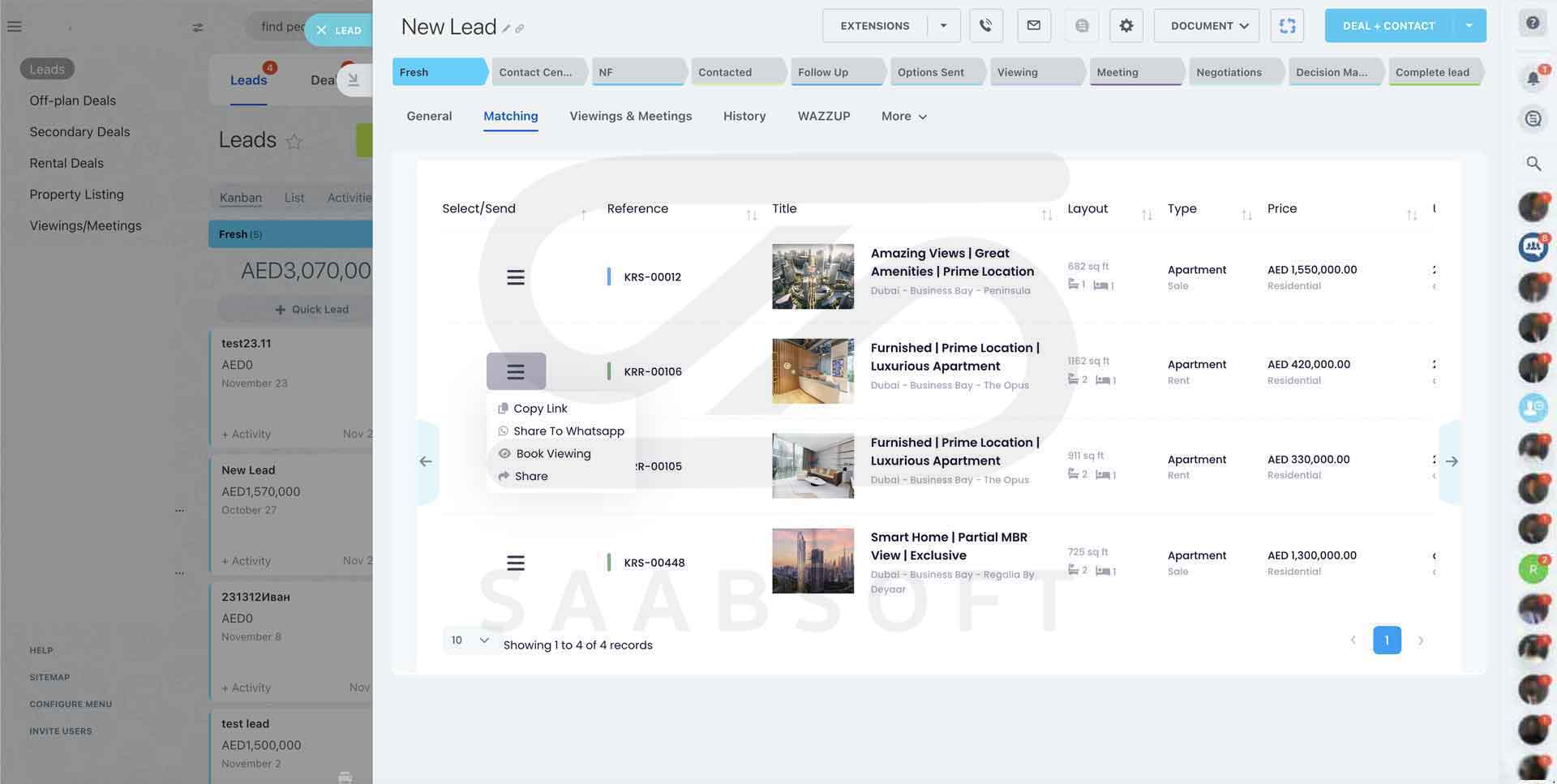Click the grey chat bubble icon

(x=1081, y=26)
